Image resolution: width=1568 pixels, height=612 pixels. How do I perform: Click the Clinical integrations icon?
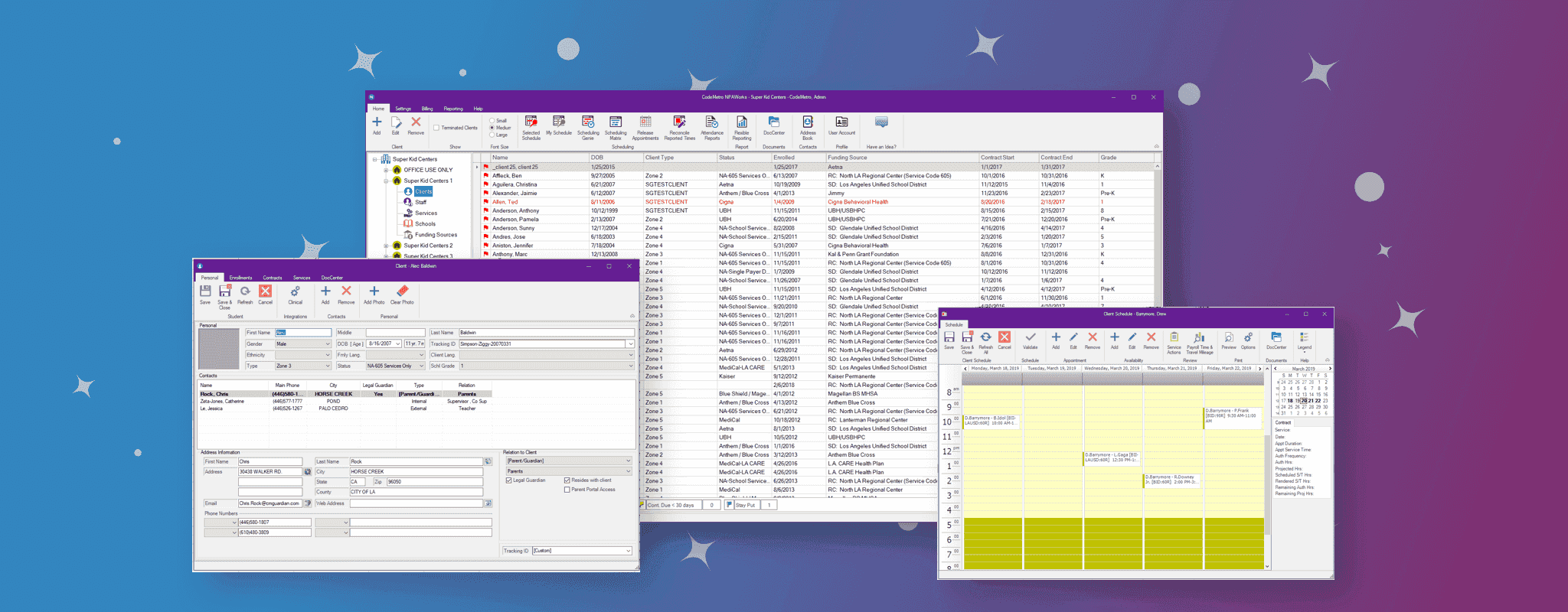[295, 294]
